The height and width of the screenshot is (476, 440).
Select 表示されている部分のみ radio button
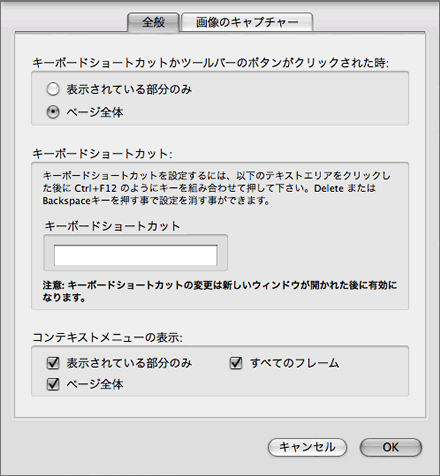53,90
